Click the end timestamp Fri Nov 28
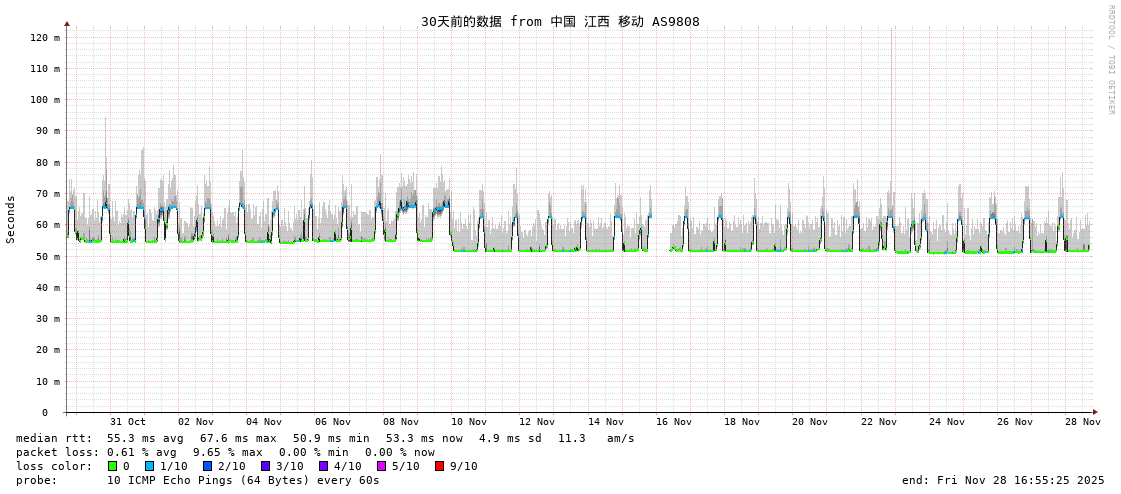Image resolution: width=1121 pixels, height=494 pixels. pos(1003,480)
